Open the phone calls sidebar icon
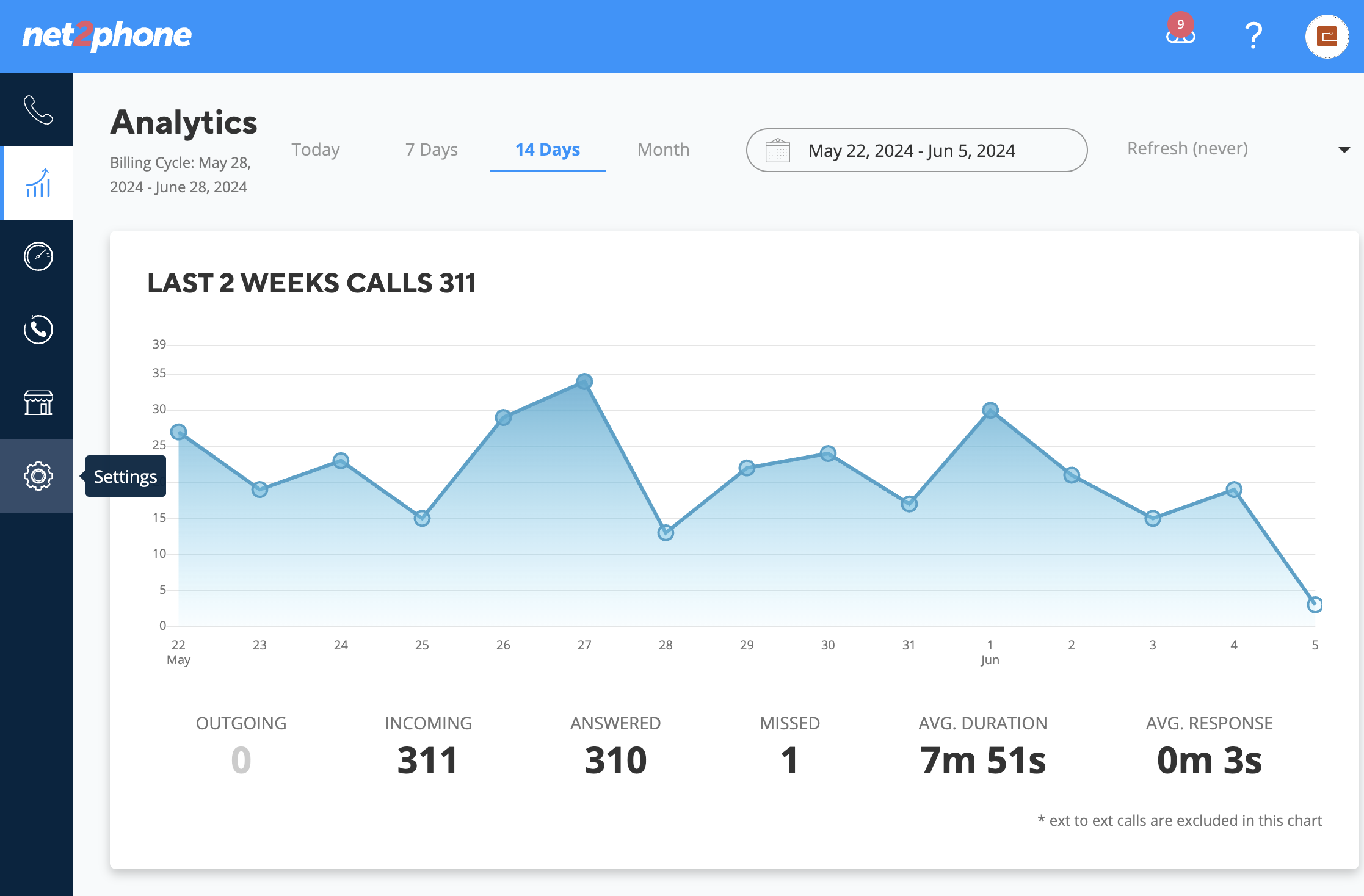 pos(38,110)
